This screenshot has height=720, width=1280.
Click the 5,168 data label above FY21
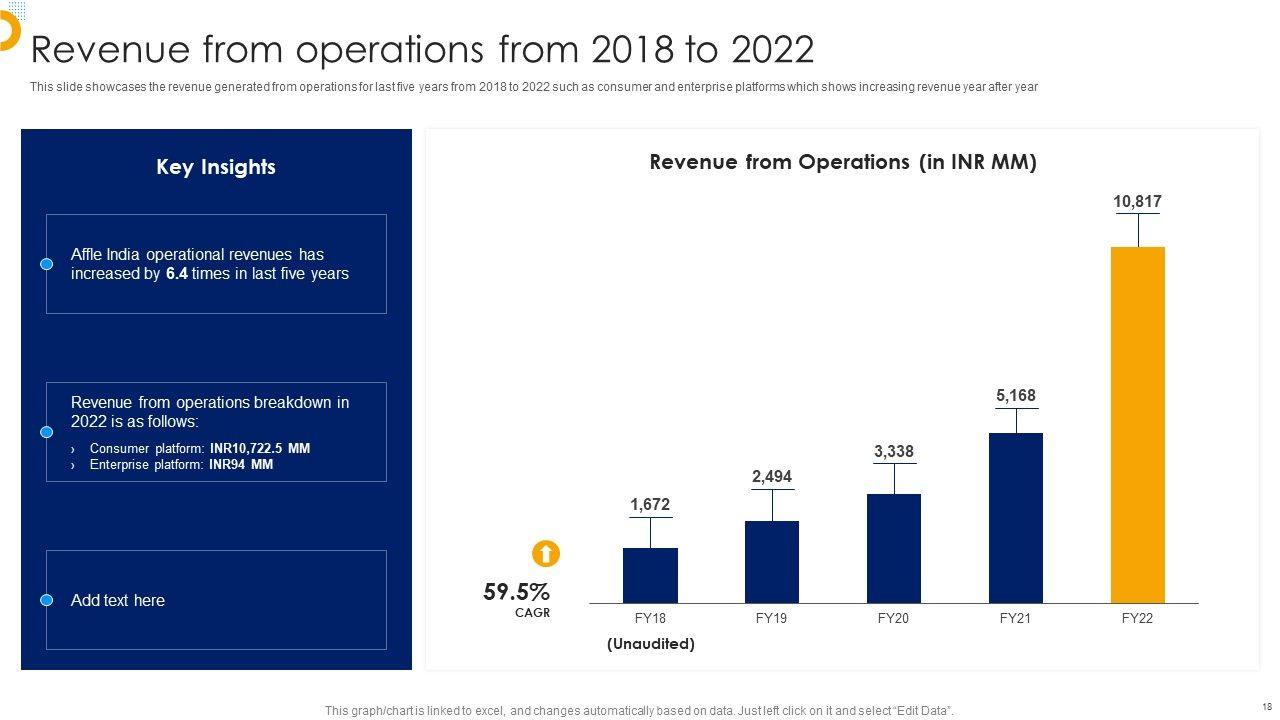(1015, 396)
